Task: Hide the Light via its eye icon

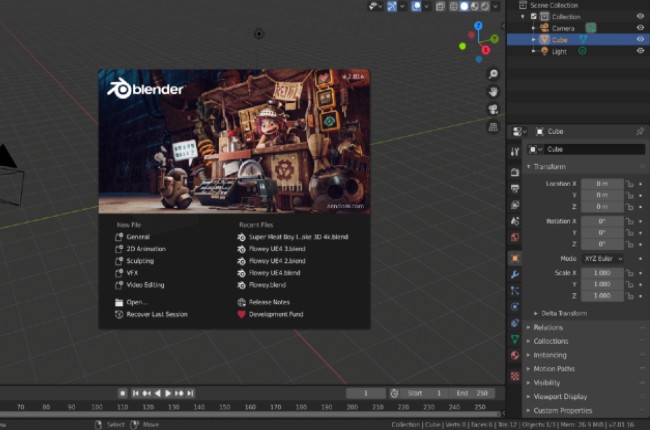Action: [x=640, y=51]
